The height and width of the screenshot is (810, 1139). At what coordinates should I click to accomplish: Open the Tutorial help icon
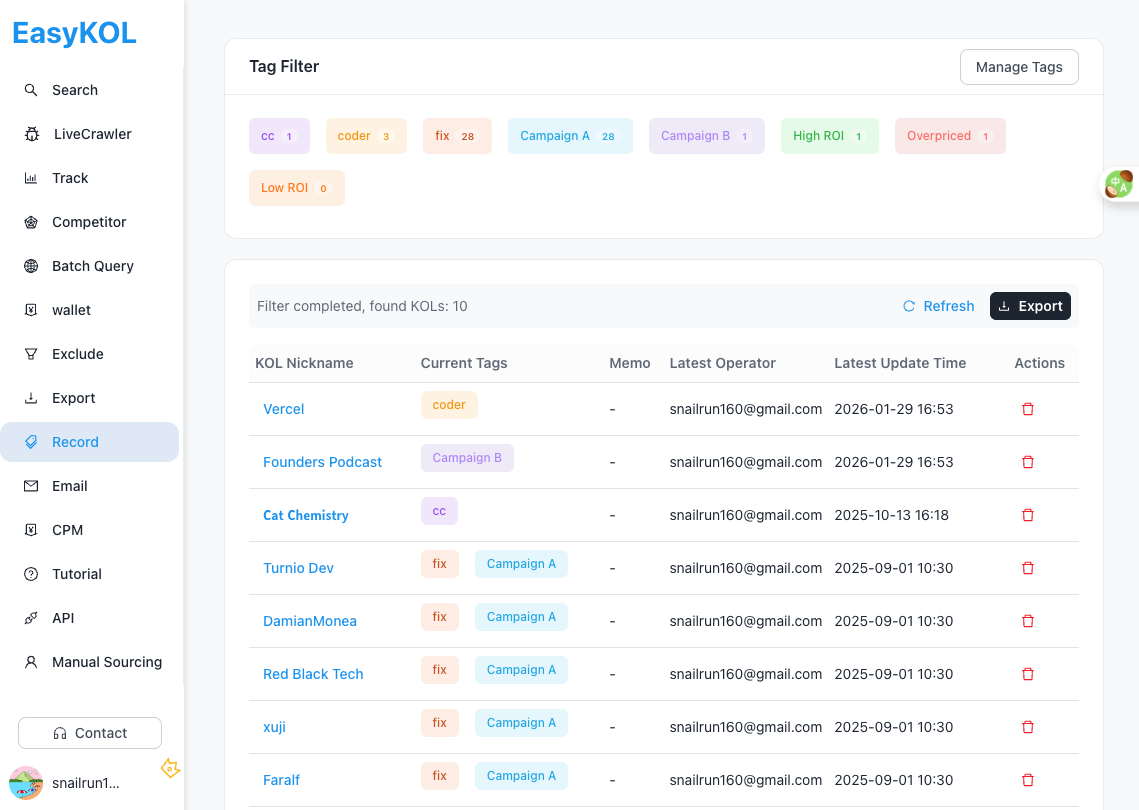pos(31,573)
